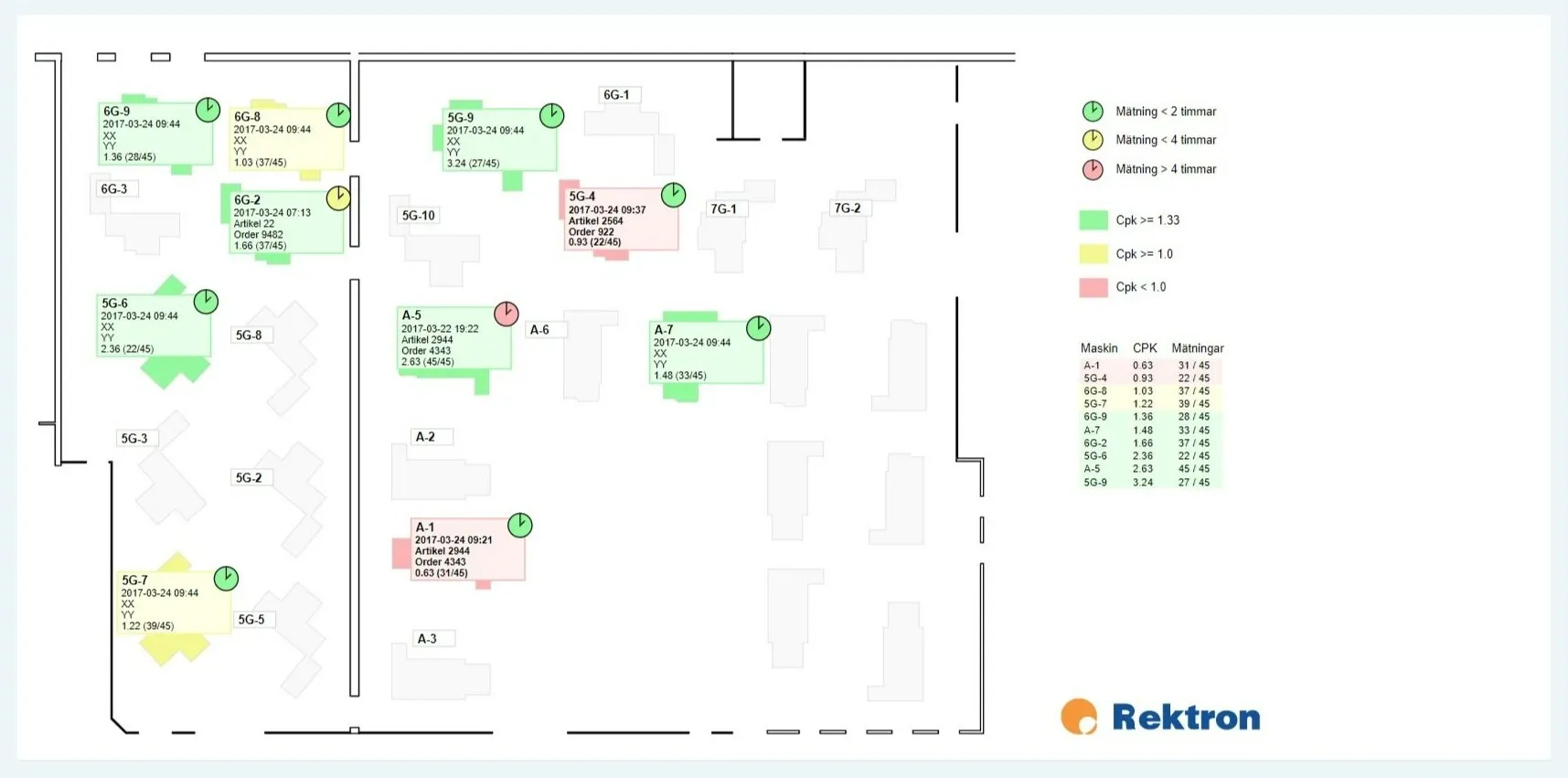Click the red clock icon on machine A-5
The image size is (1568, 778).
click(507, 314)
